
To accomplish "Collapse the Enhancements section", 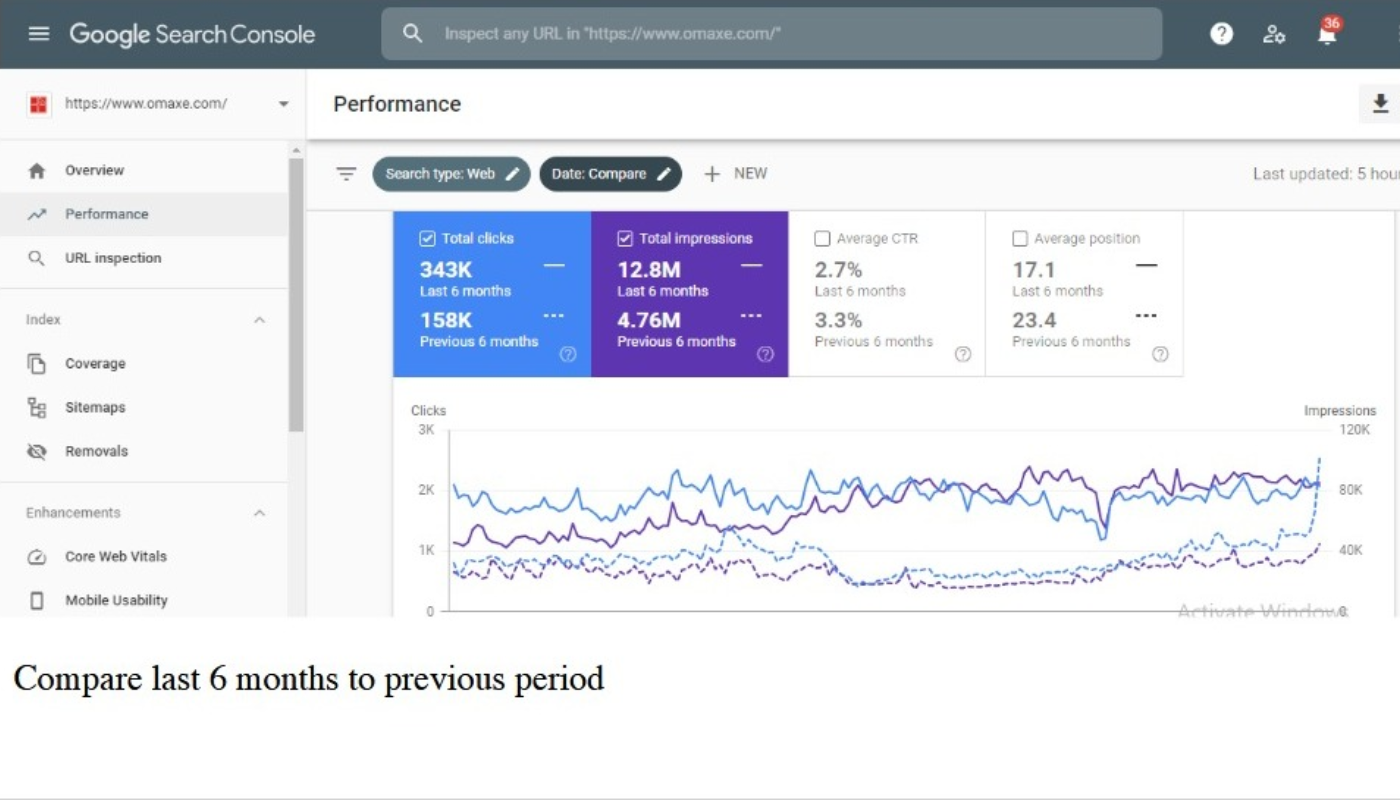I will click(259, 513).
